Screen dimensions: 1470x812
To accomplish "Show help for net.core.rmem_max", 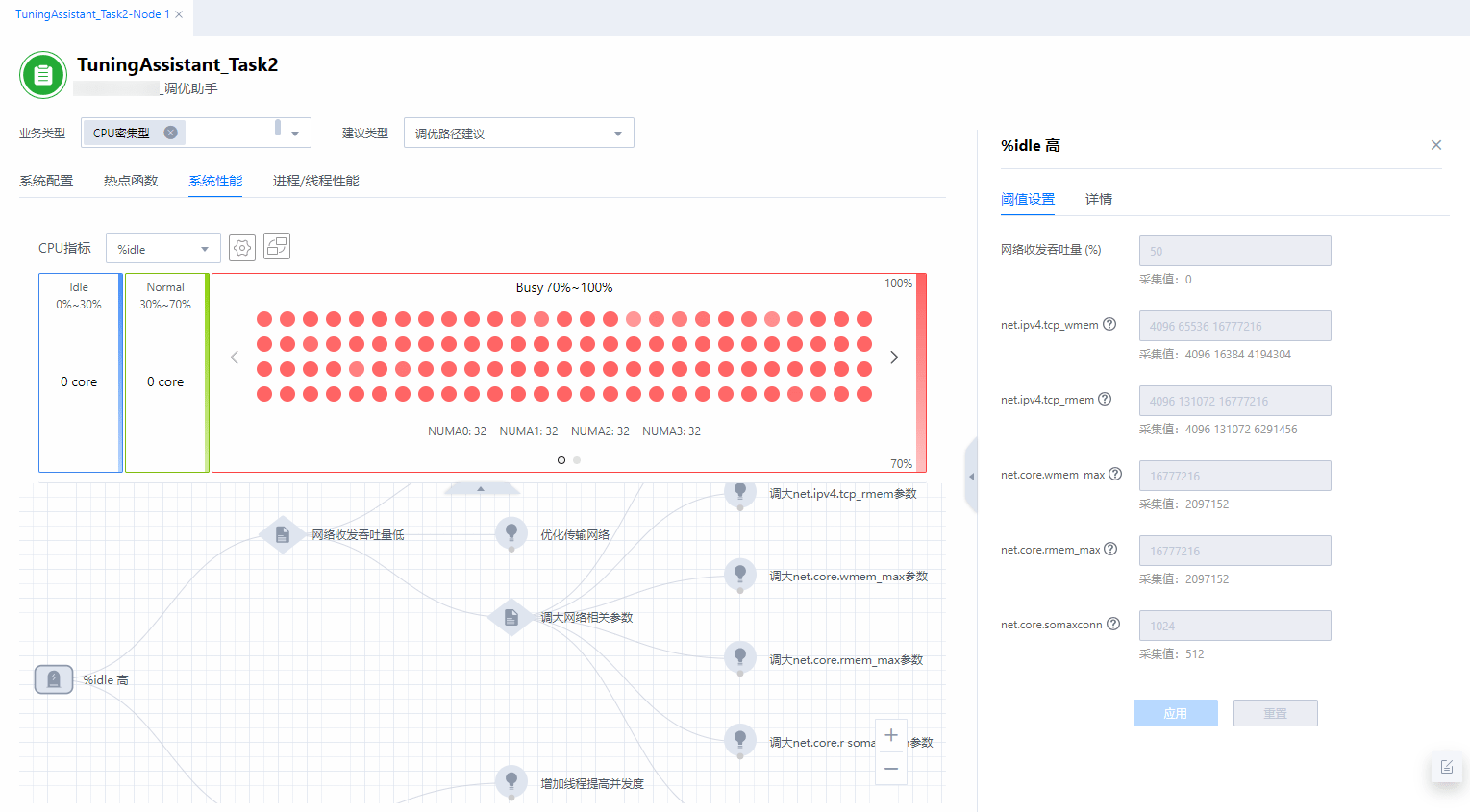I will tap(1110, 549).
